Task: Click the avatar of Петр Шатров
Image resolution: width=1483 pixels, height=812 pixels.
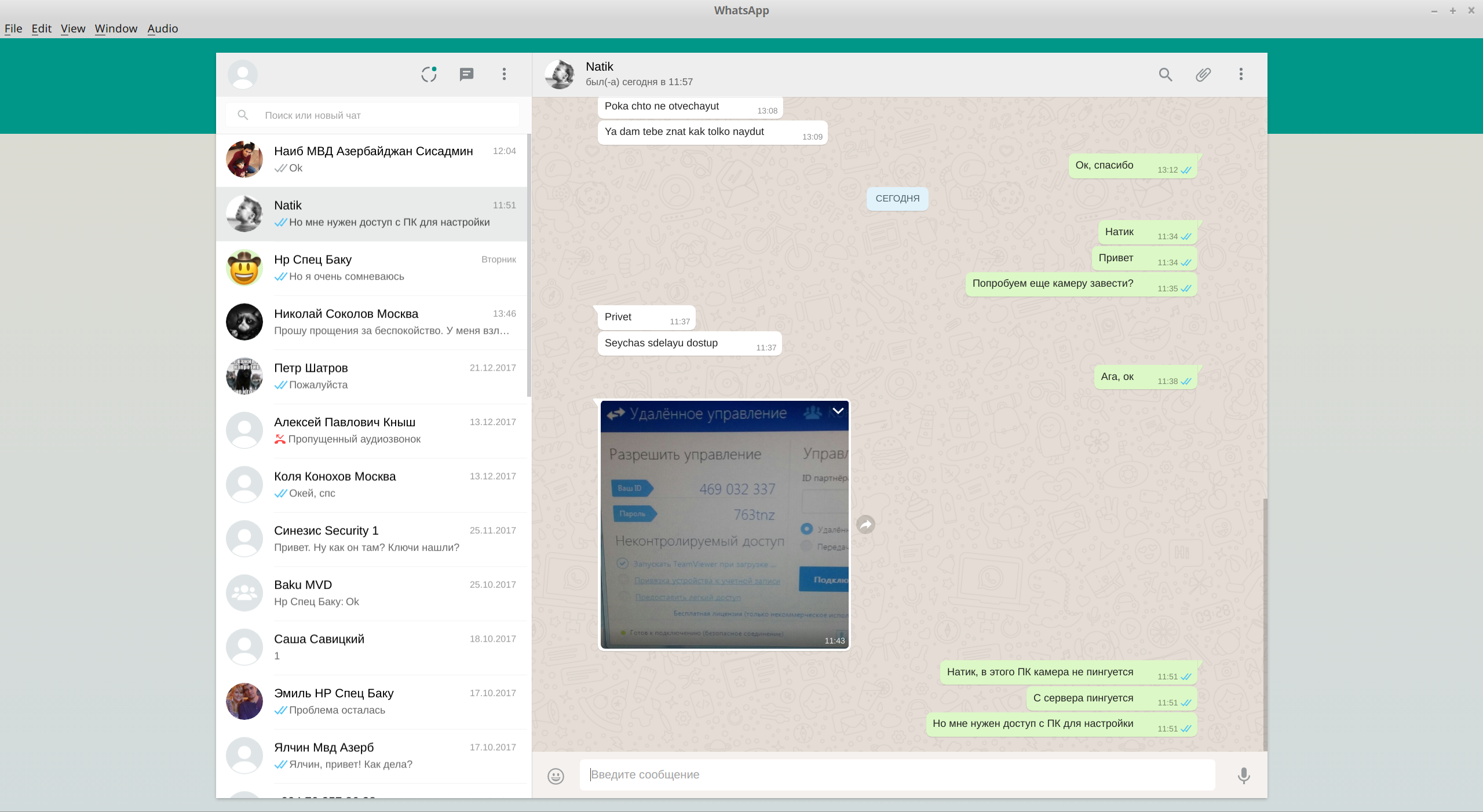Action: pos(244,376)
